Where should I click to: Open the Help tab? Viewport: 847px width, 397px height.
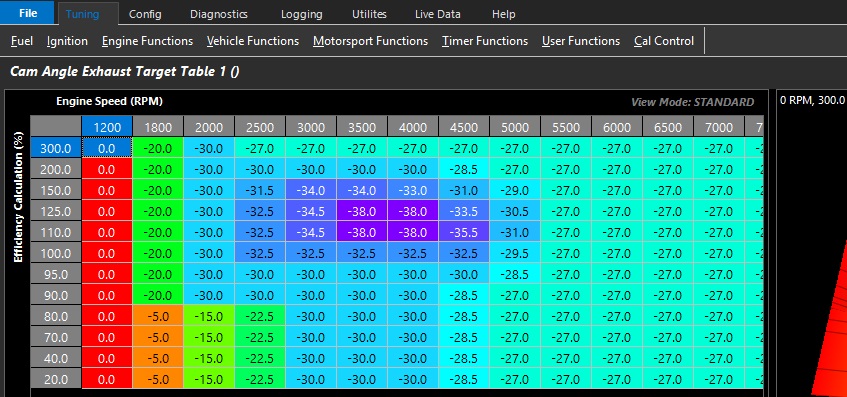click(503, 14)
